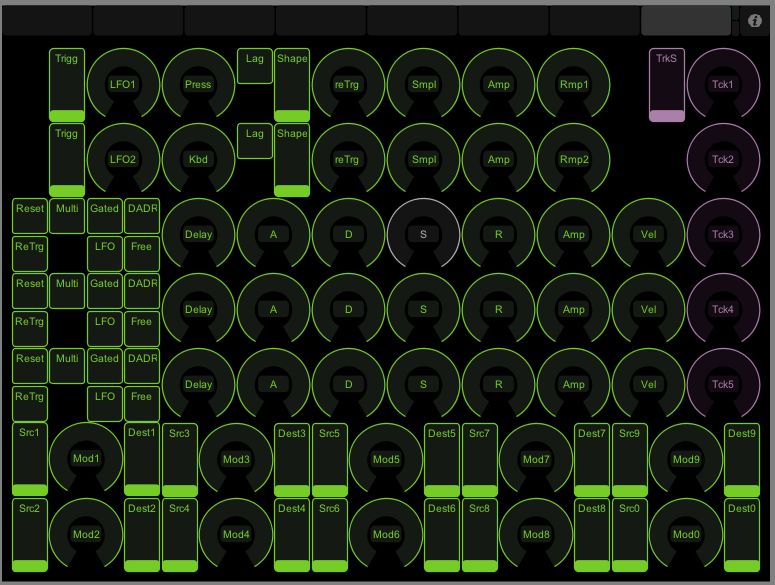
Task: Click the Dest4 fader
Action: pyautogui.click(x=292, y=535)
